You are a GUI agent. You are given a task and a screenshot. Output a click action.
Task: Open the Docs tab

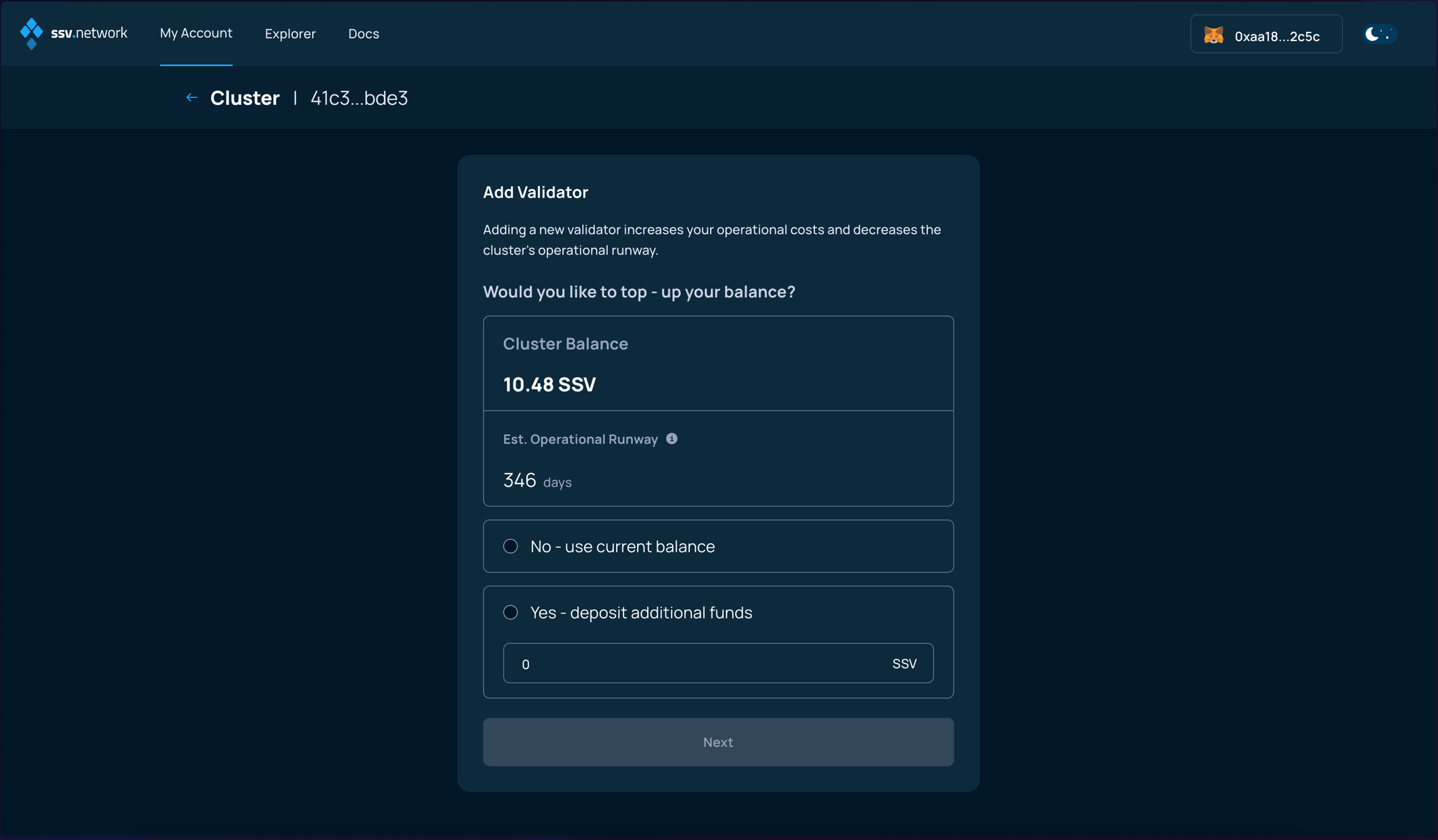coord(364,34)
